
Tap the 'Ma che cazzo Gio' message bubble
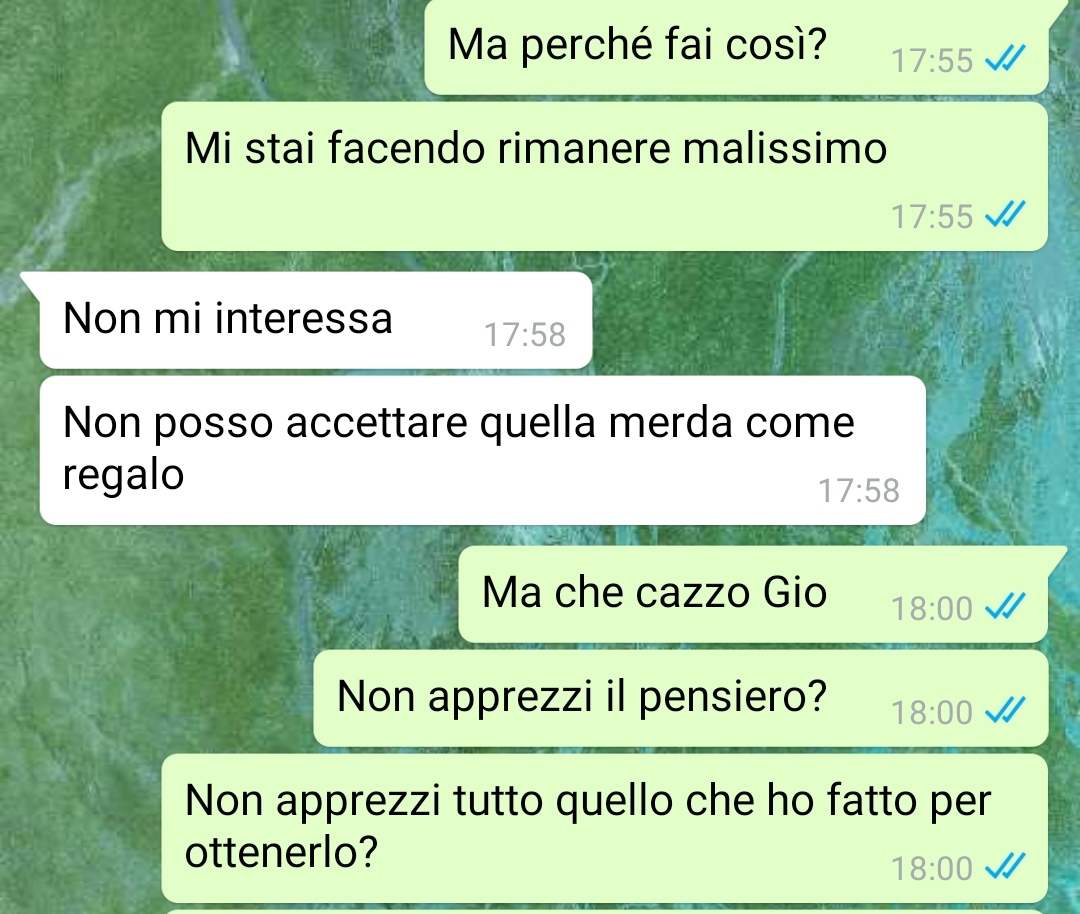(x=753, y=594)
